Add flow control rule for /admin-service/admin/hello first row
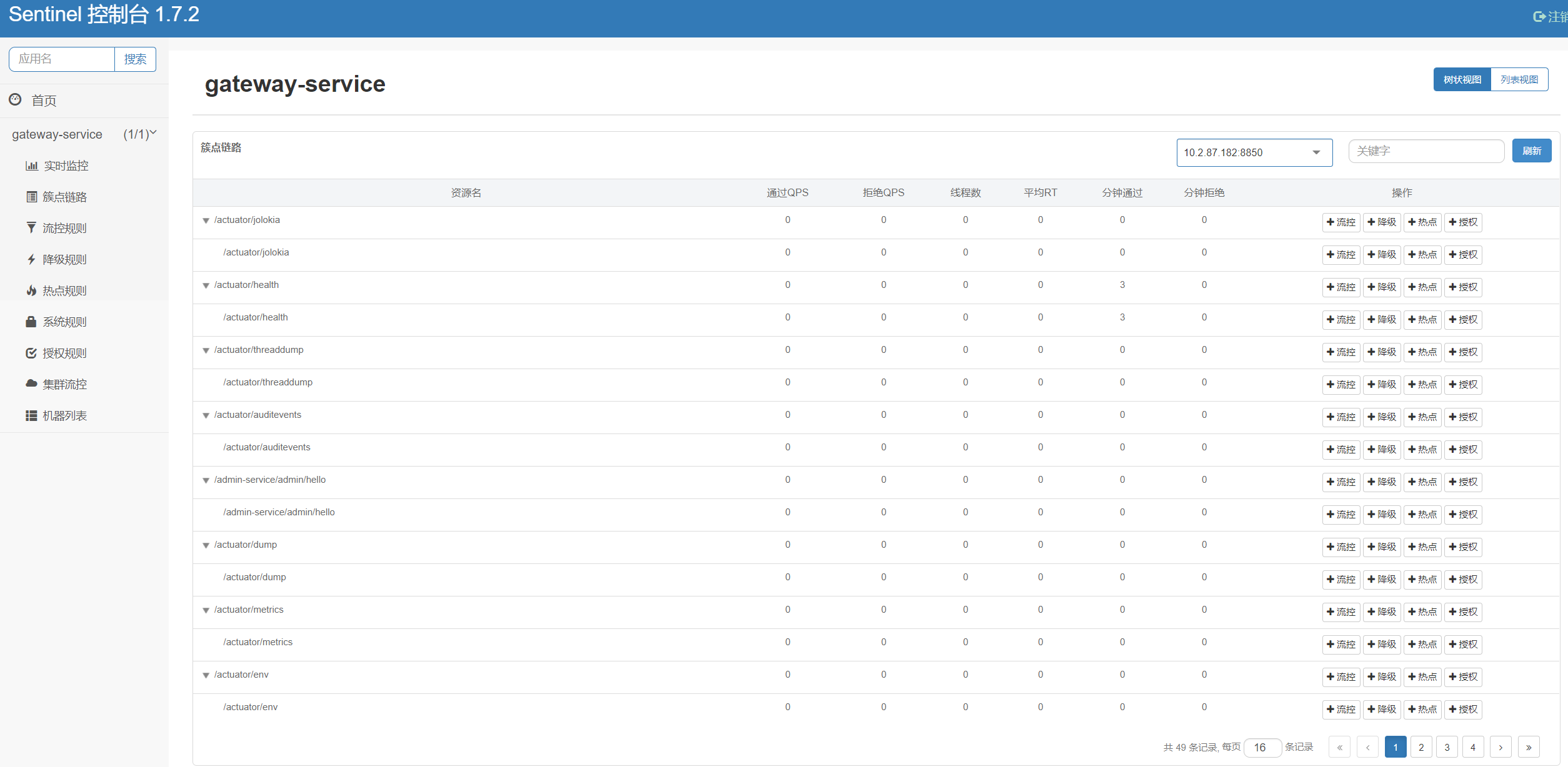 coord(1341,482)
